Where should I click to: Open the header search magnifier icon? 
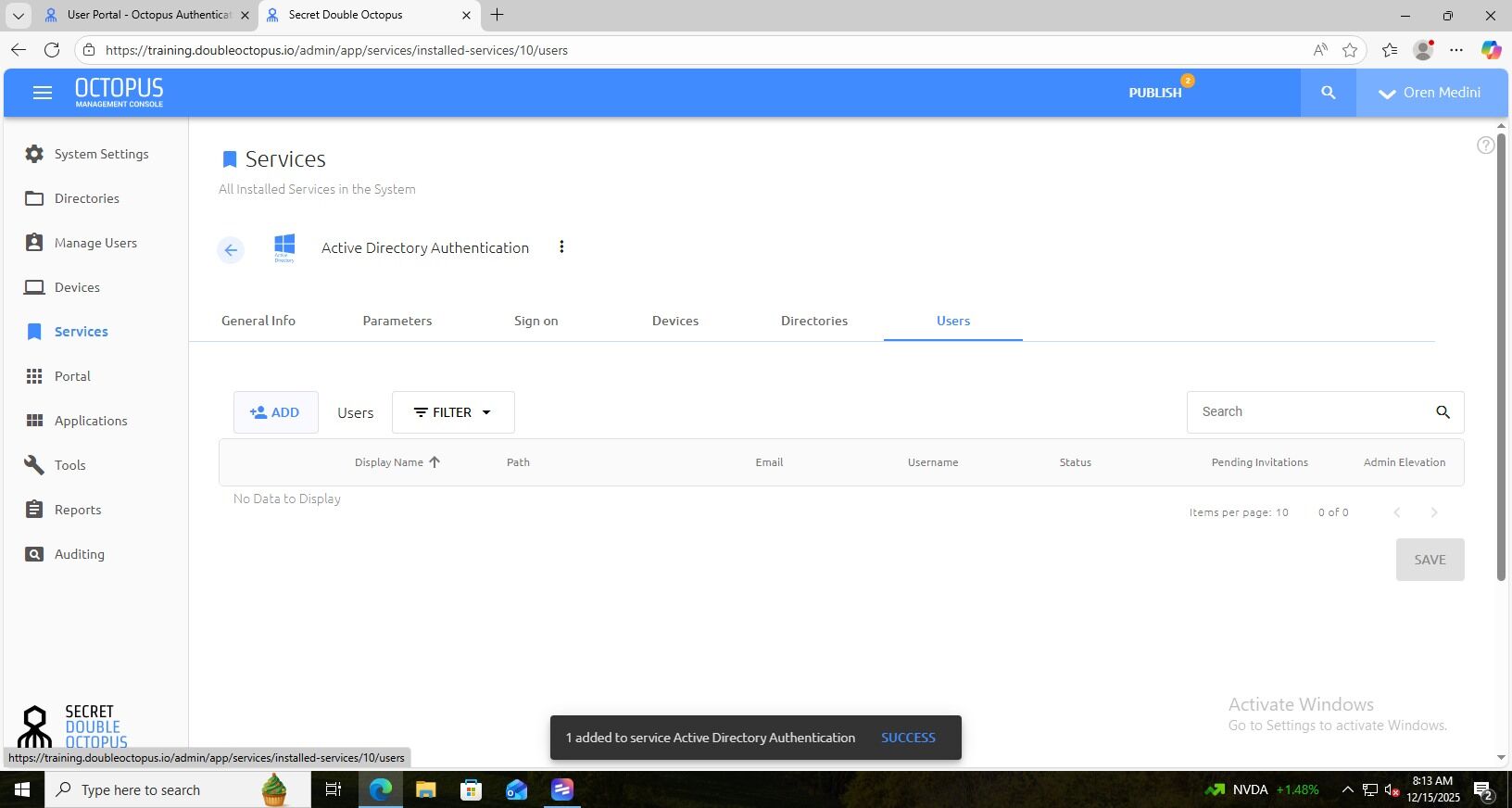coord(1328,93)
